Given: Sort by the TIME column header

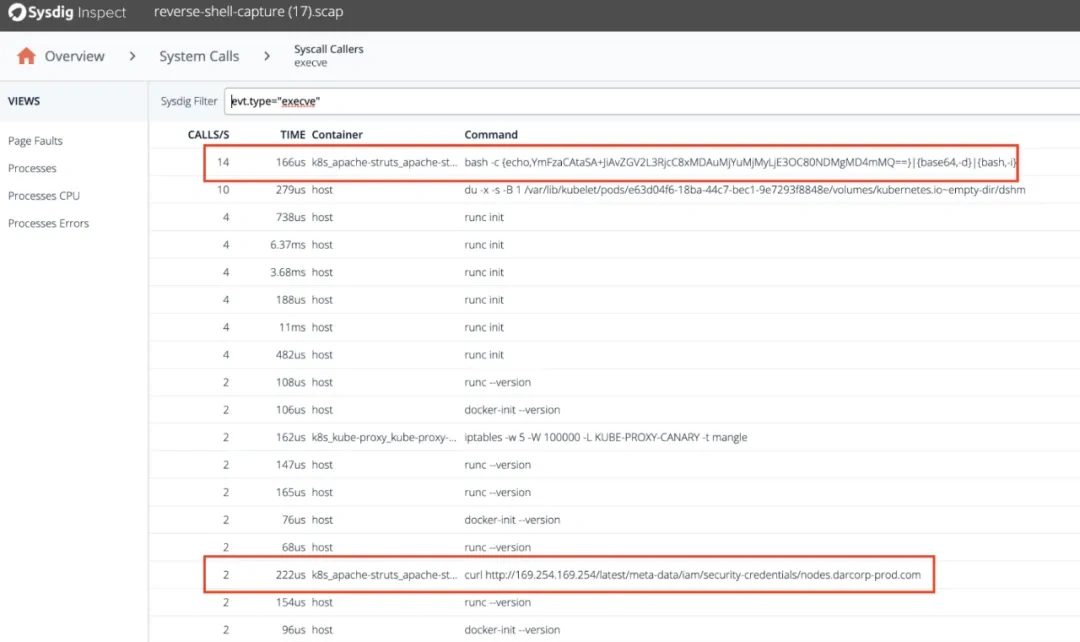Looking at the screenshot, I should pyautogui.click(x=293, y=134).
